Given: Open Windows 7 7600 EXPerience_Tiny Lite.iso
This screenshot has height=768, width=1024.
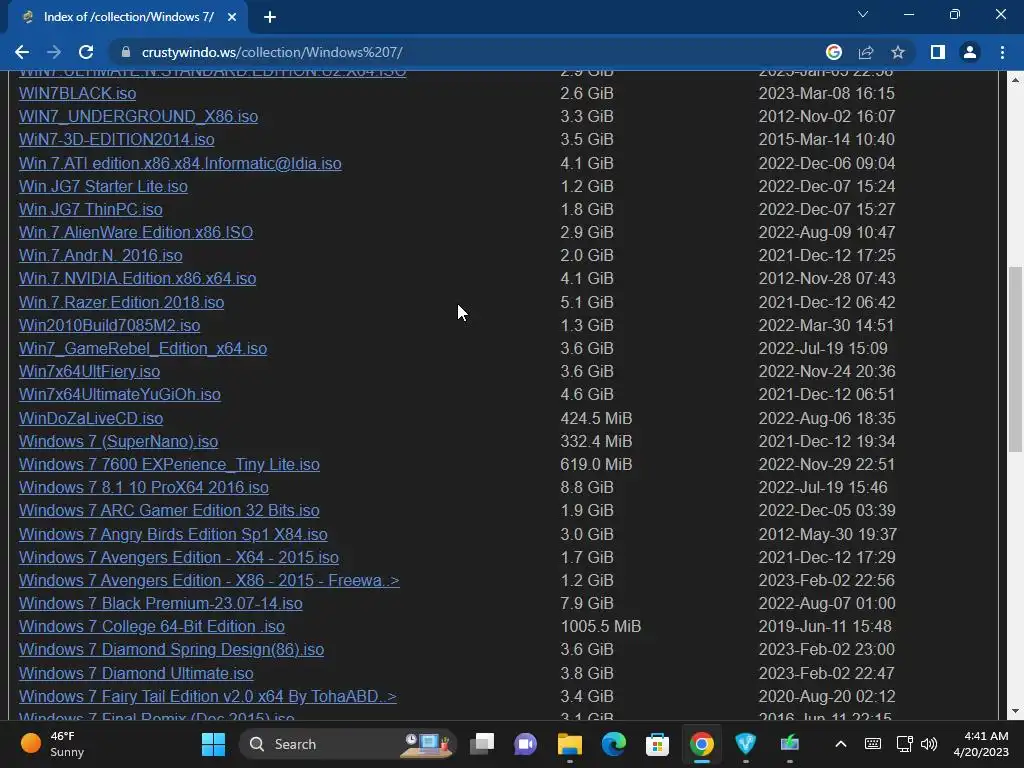Looking at the screenshot, I should 169,464.
